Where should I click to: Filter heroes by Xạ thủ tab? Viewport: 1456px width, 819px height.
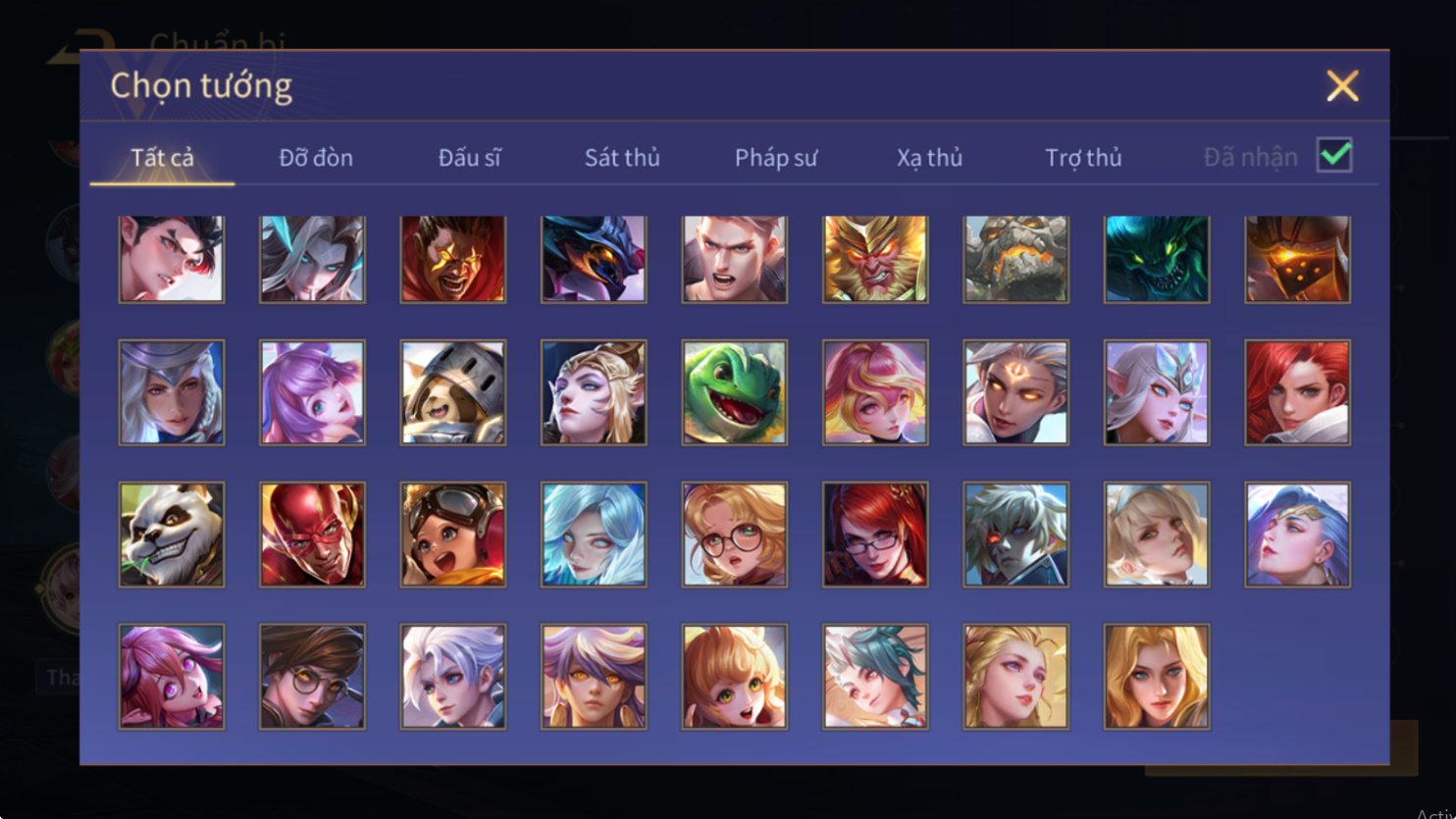tap(929, 157)
